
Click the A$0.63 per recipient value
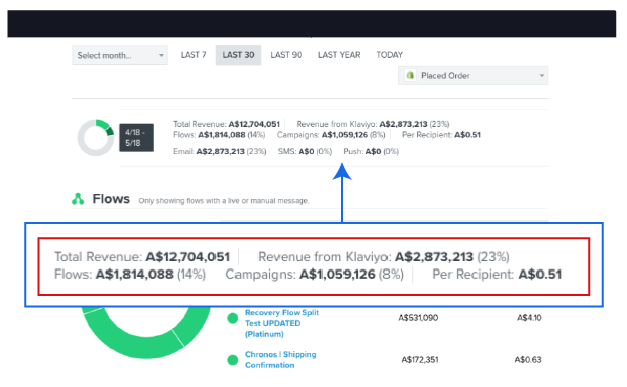point(528,359)
